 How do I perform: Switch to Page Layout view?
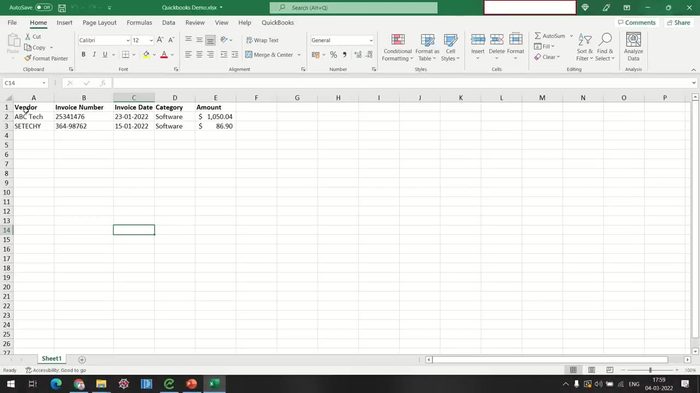coord(592,370)
